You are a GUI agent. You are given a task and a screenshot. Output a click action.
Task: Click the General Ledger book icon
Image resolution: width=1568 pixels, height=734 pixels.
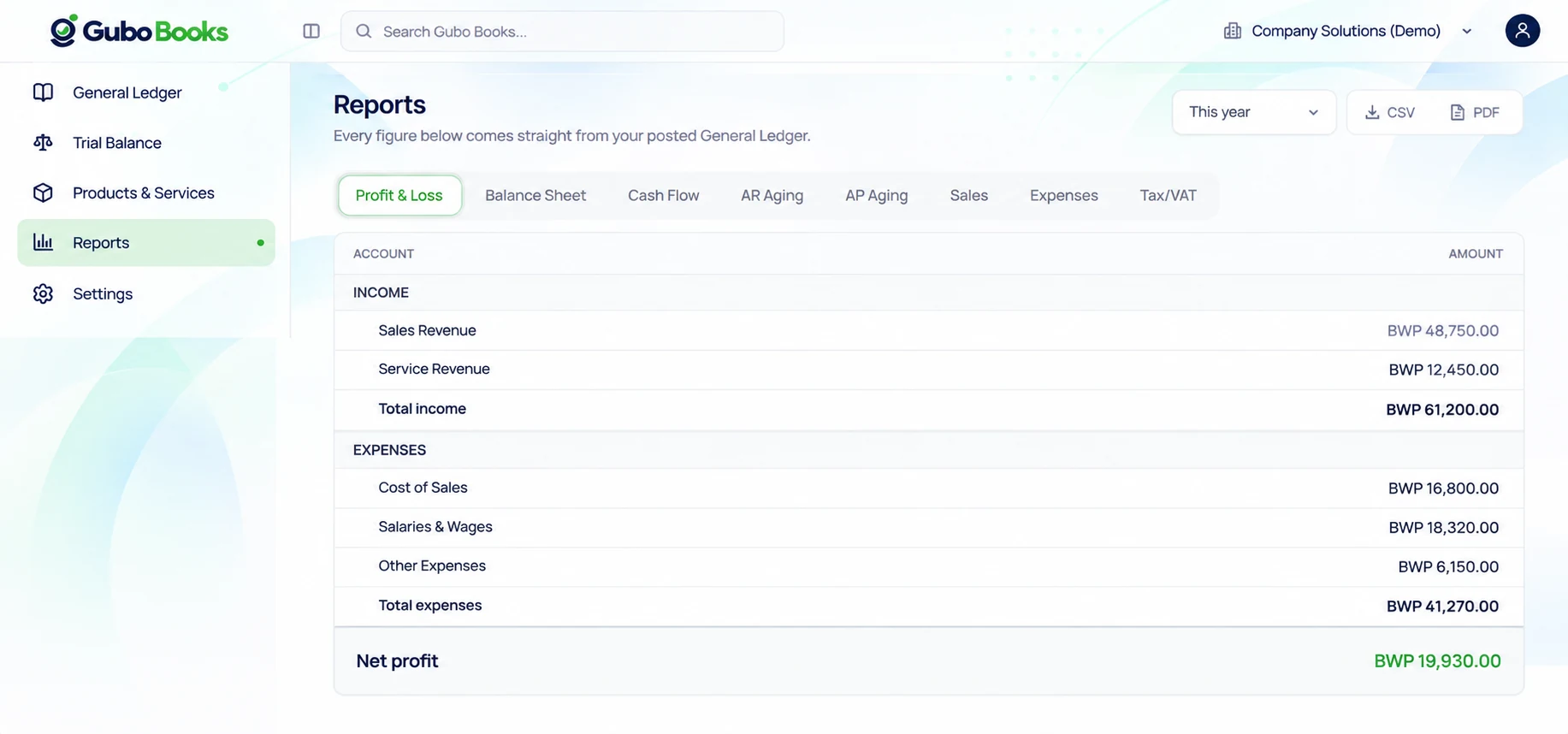click(43, 92)
